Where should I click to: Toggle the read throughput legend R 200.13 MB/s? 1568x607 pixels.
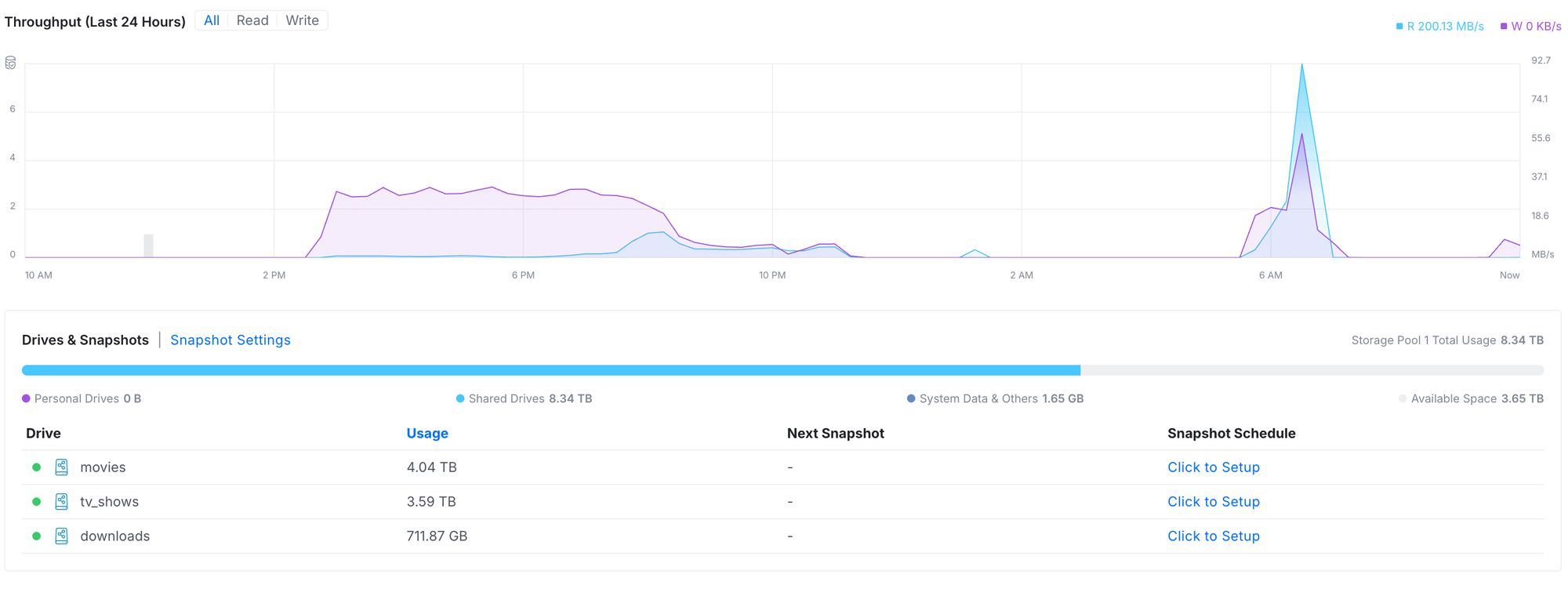1440,27
